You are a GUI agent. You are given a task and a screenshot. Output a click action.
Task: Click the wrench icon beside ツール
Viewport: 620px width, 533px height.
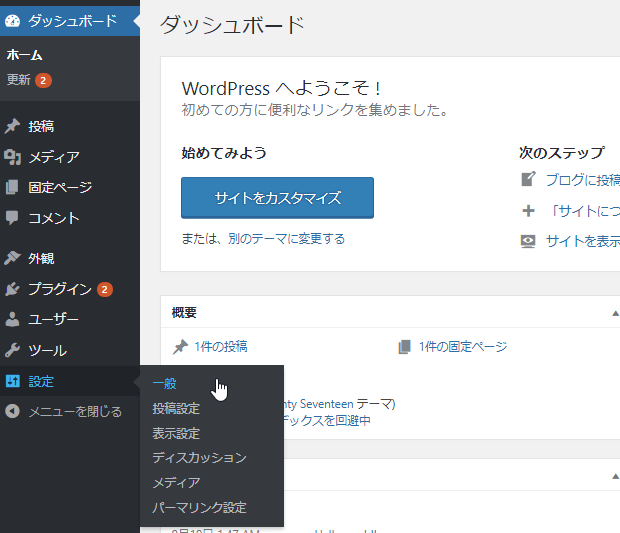(12, 350)
